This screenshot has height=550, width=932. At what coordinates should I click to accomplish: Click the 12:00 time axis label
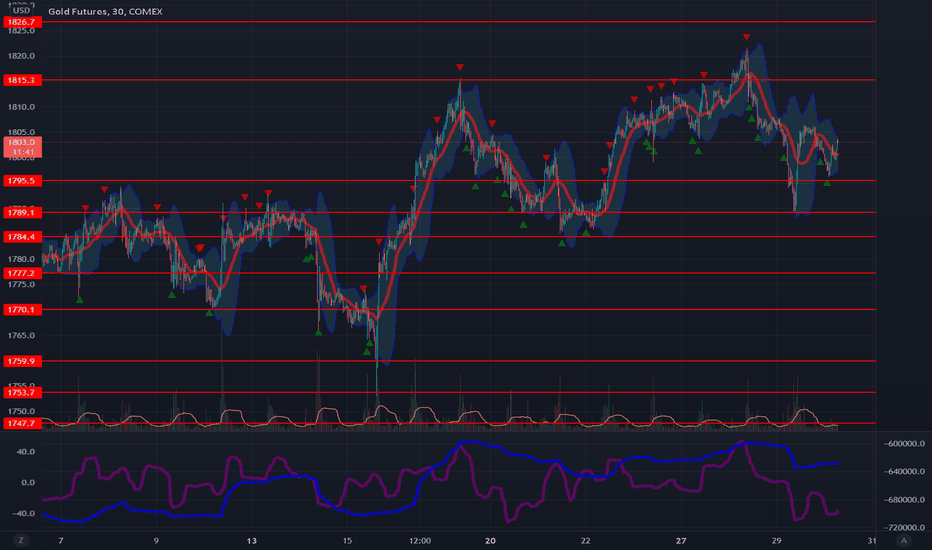click(420, 540)
